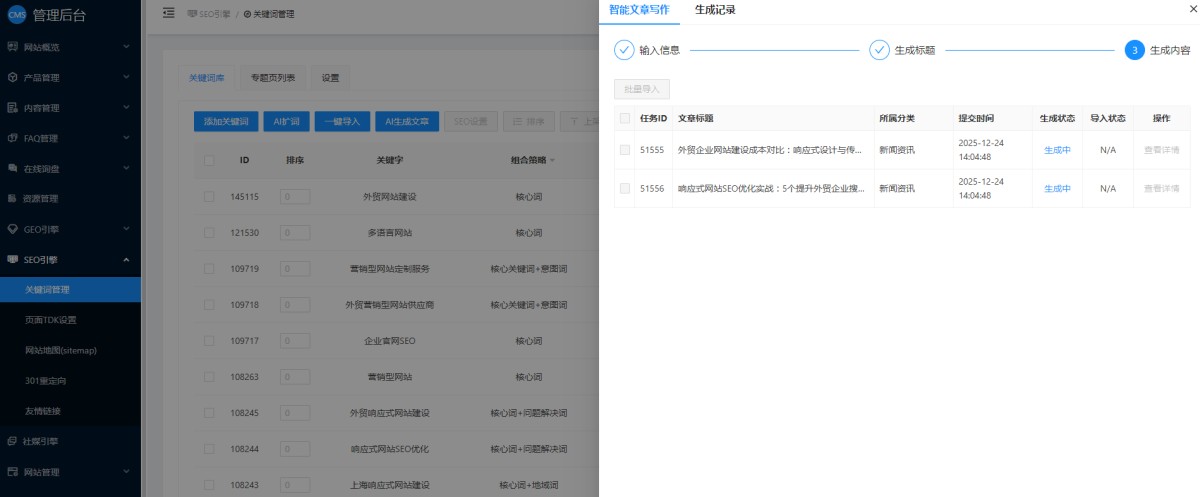1200x497 pixels.
Task: Click the step 3 生成内容 circle
Action: (1134, 50)
